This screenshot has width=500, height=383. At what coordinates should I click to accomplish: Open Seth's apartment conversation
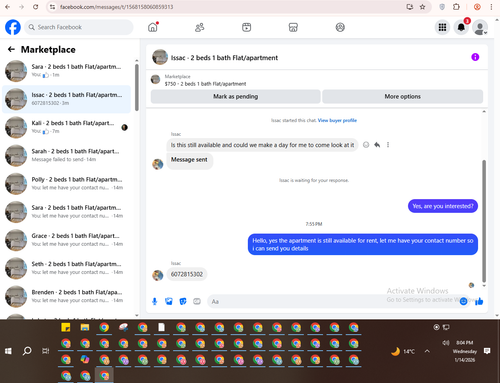(x=66, y=268)
